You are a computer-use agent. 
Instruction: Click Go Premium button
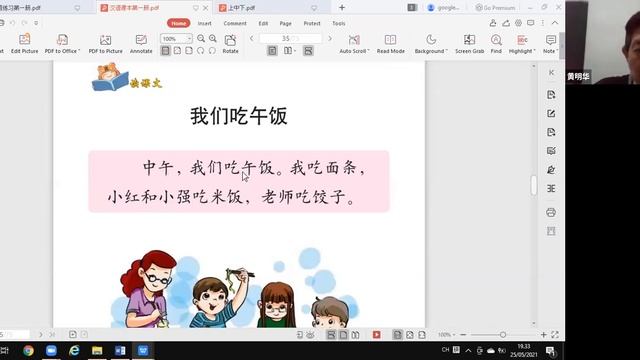495,7
